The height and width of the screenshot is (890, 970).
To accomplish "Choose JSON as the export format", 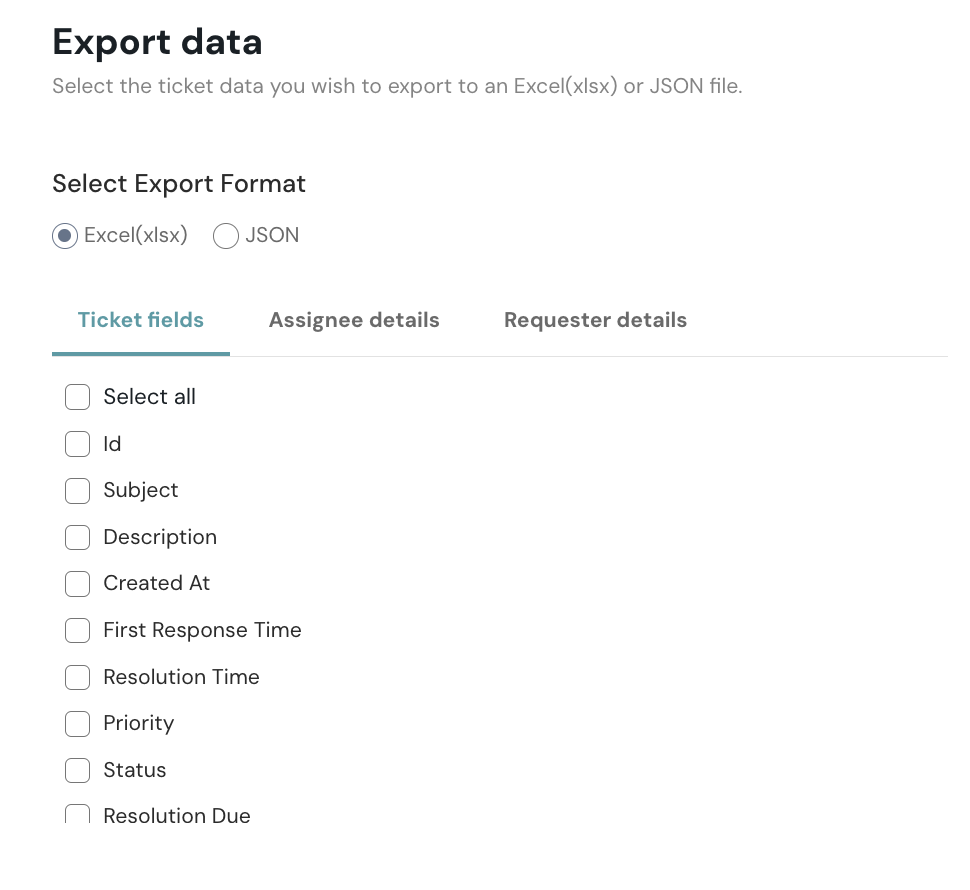I will click(226, 236).
